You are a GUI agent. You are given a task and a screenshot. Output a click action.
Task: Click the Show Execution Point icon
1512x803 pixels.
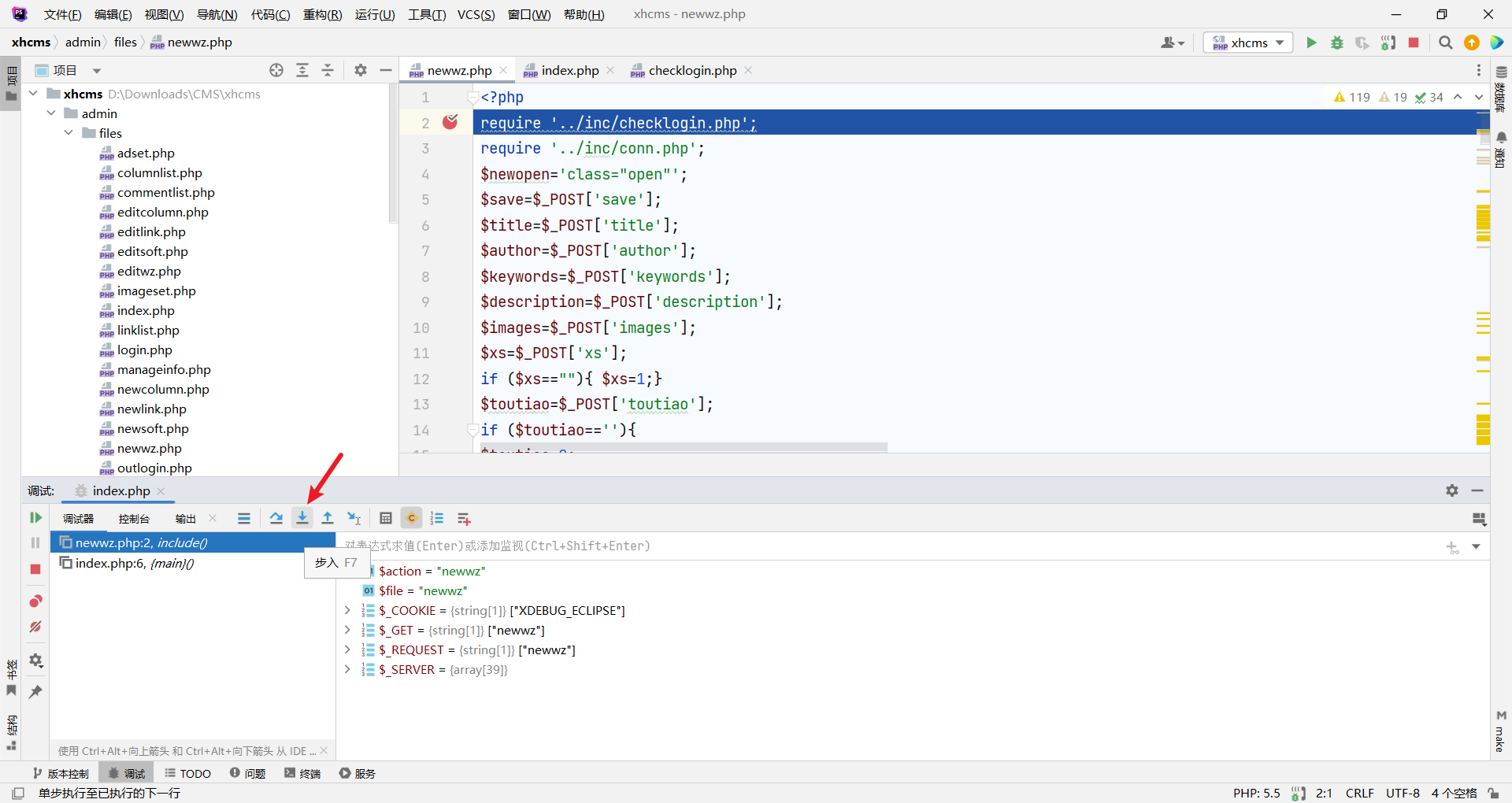[244, 518]
